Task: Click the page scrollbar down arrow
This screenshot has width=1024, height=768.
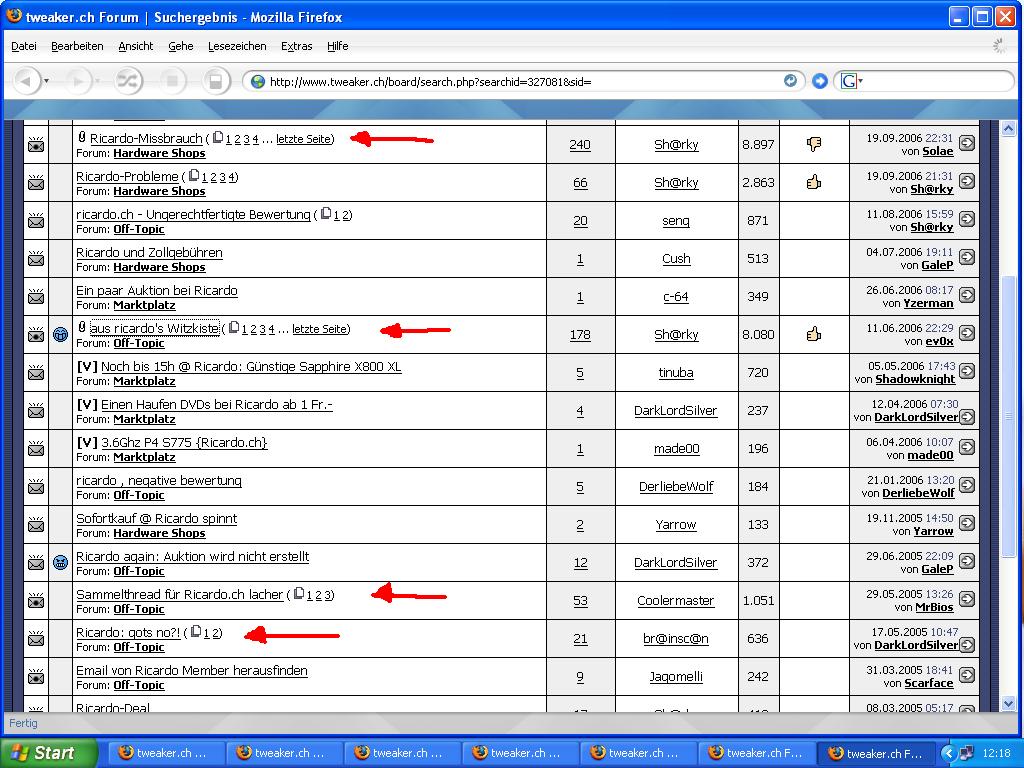Action: pos(1009,704)
